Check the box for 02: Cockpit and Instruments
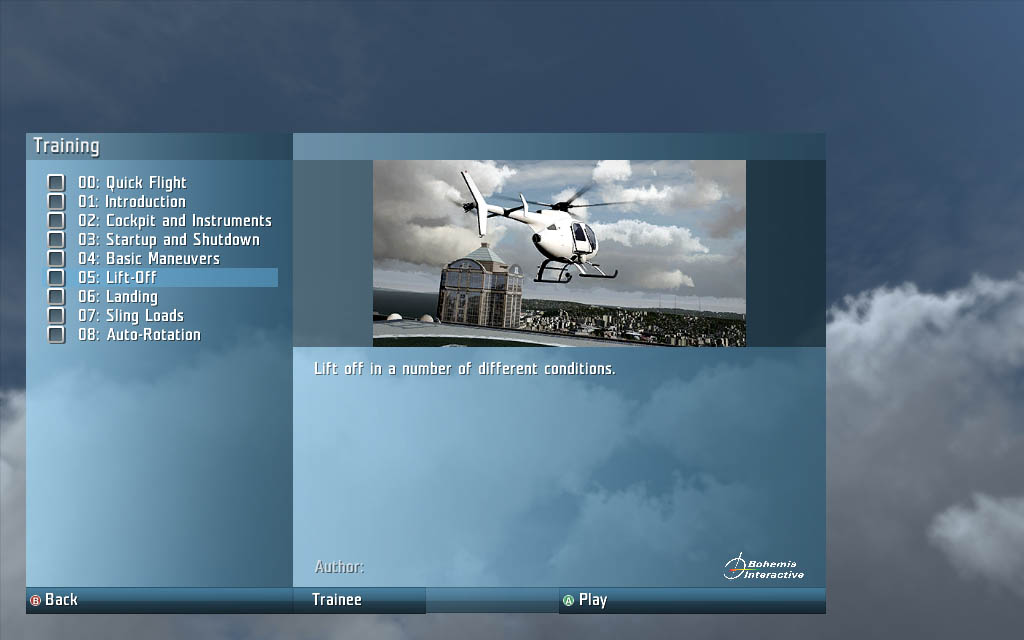Image resolution: width=1024 pixels, height=640 pixels. [56, 221]
